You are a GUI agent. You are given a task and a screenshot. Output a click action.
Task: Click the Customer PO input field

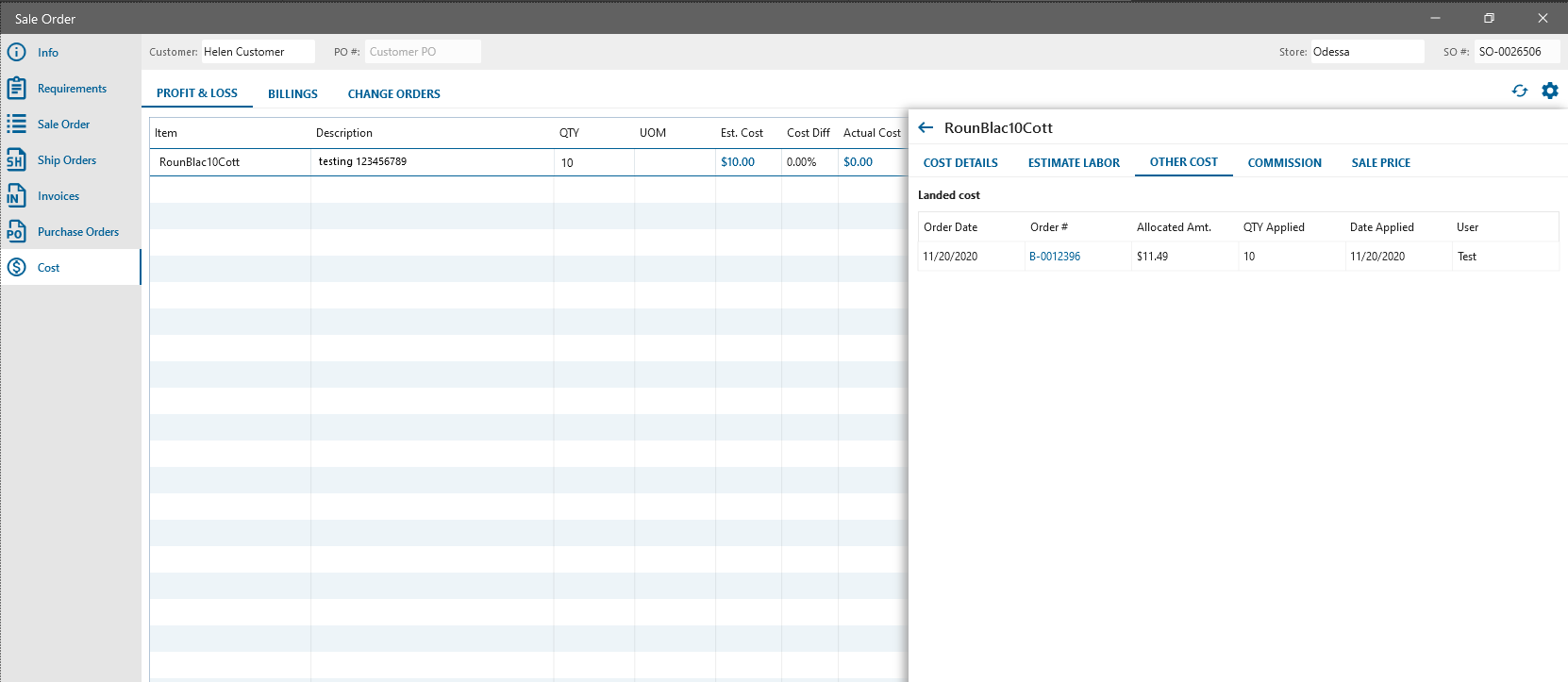pyautogui.click(x=423, y=52)
